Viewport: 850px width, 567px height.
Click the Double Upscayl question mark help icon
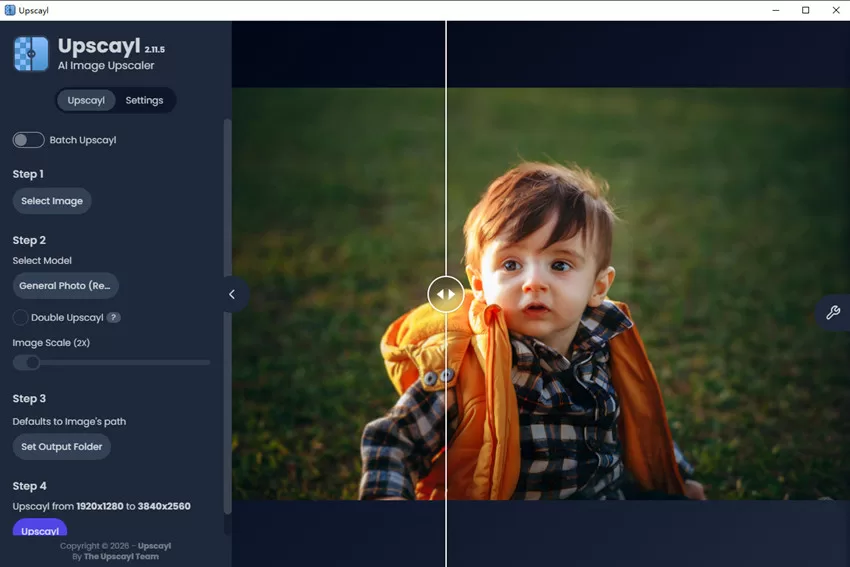(x=113, y=318)
